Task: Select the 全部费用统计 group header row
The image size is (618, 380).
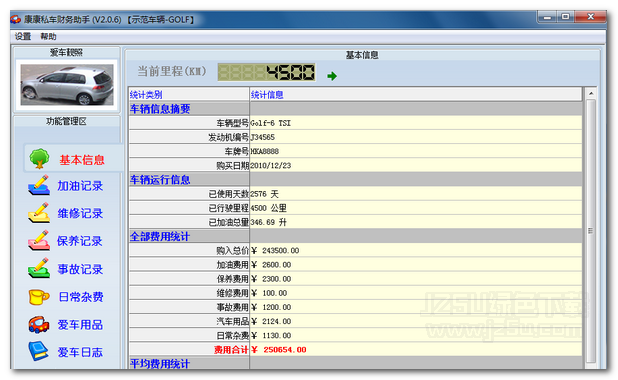Action: (356, 237)
